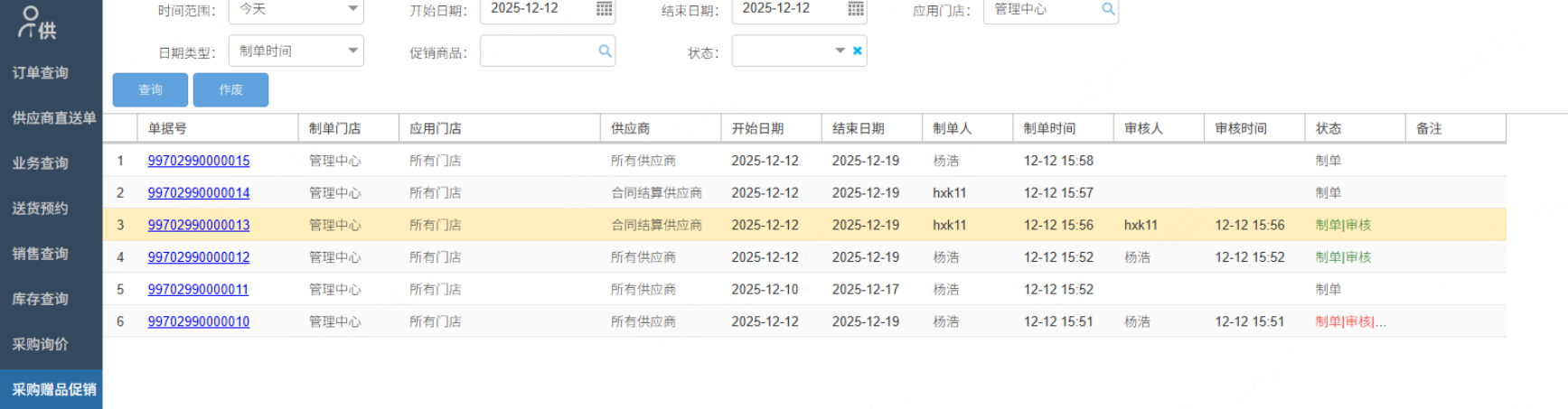The width and height of the screenshot is (1568, 409).
Task: Sort by the 制单门店 column header
Action: (349, 128)
